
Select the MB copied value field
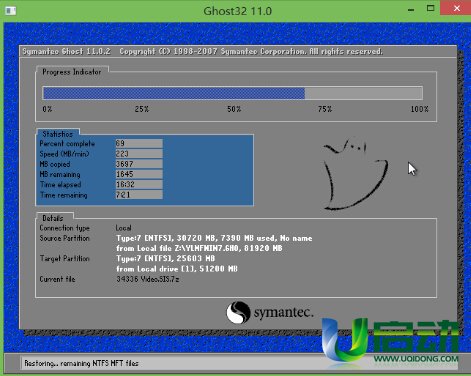point(139,164)
